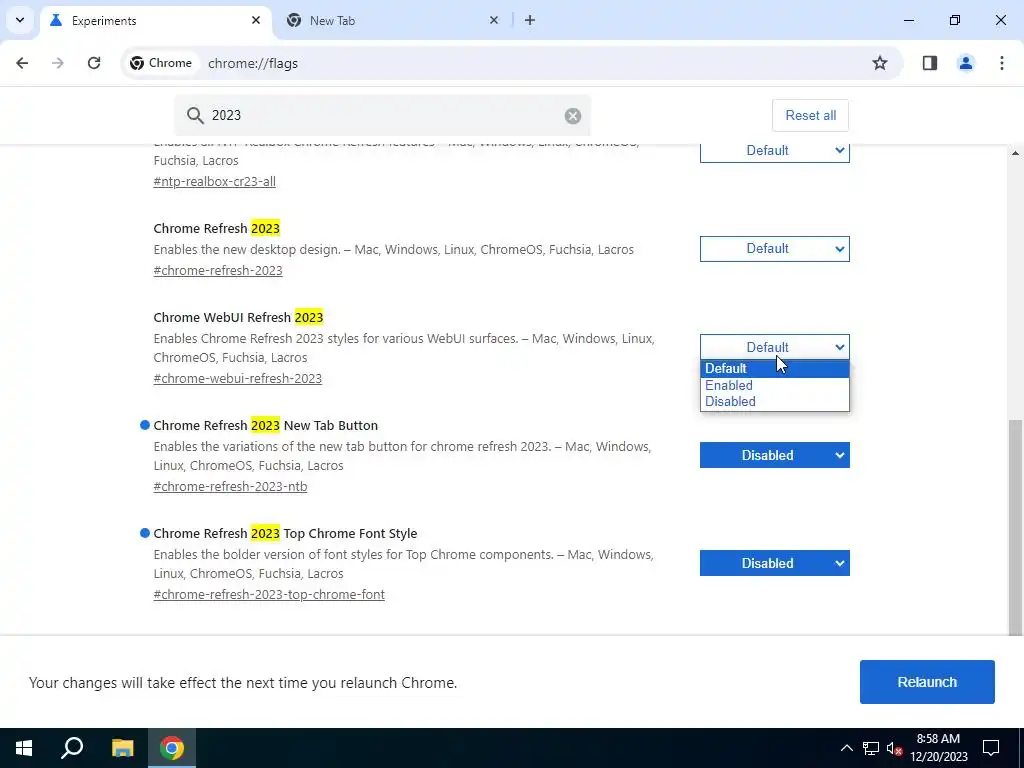
Task: Open the taskbar clock and date
Action: click(938, 748)
